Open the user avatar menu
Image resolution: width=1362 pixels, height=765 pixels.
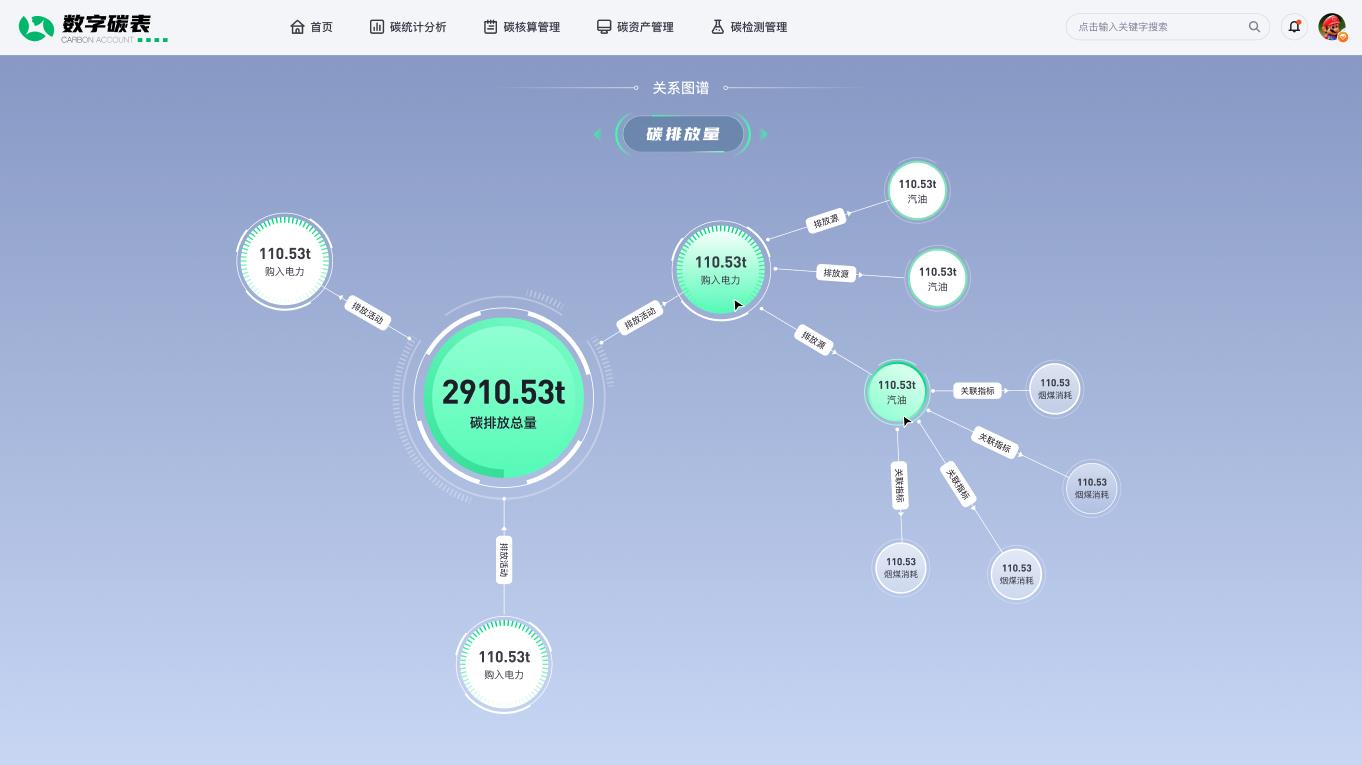[1332, 27]
